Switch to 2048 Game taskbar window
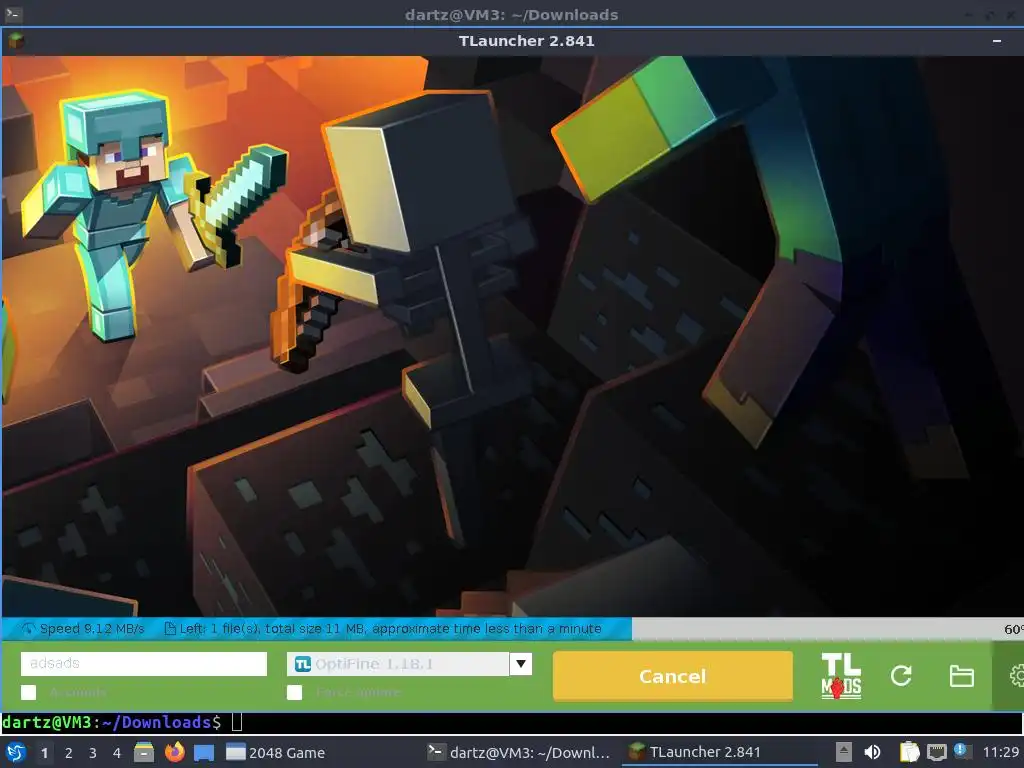1024x768 pixels. [x=276, y=752]
